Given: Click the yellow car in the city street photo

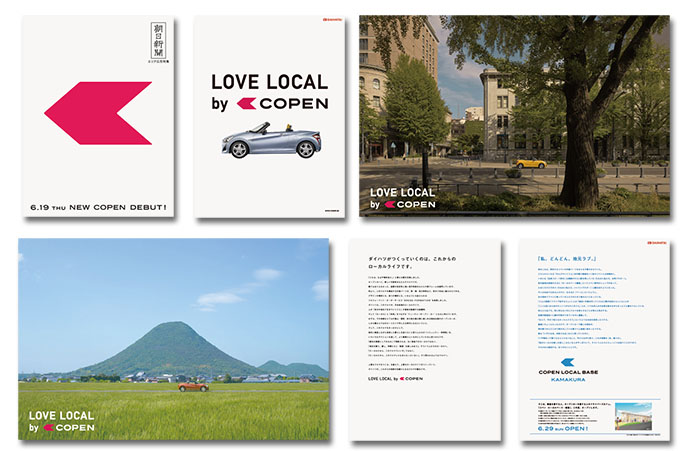Looking at the screenshot, I should click(x=531, y=164).
